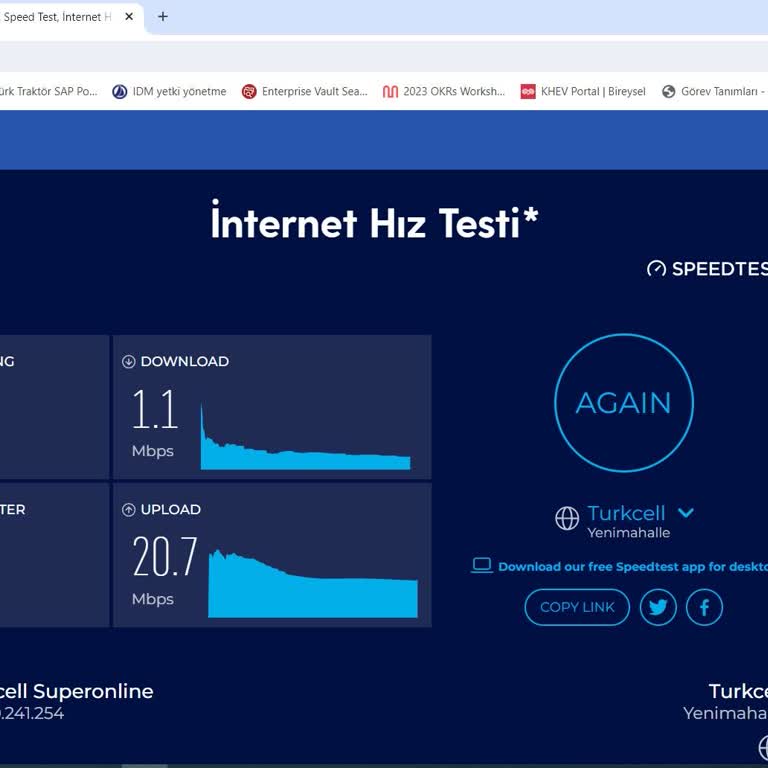This screenshot has height=768, width=768.
Task: Click the Görev Tanımları globe icon
Action: click(x=669, y=92)
